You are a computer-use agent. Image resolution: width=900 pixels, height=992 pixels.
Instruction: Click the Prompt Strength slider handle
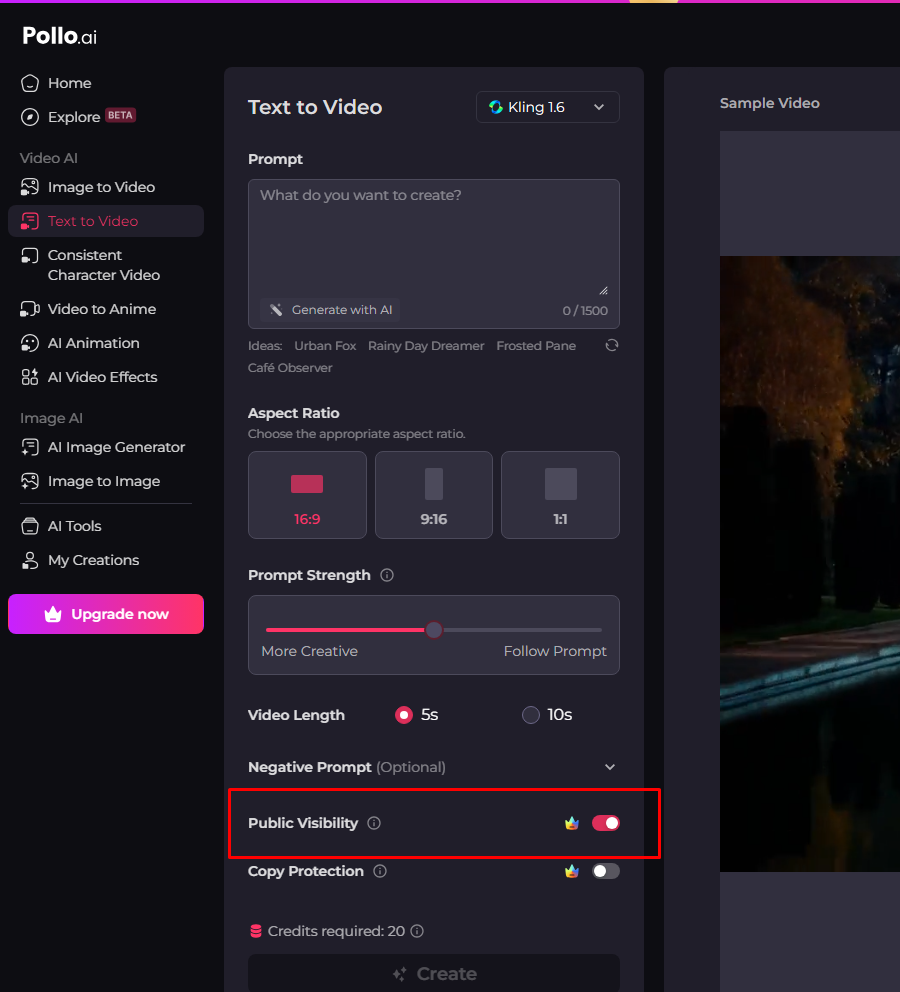434,630
